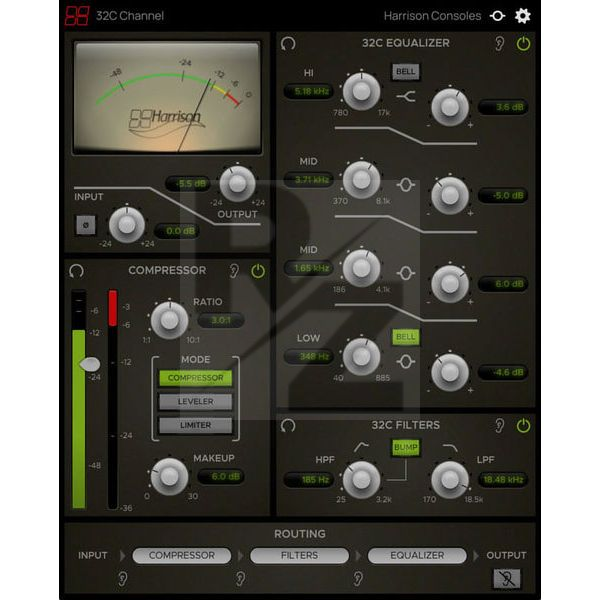Click the HI gain knob
This screenshot has width=600, height=600.
pos(450,107)
